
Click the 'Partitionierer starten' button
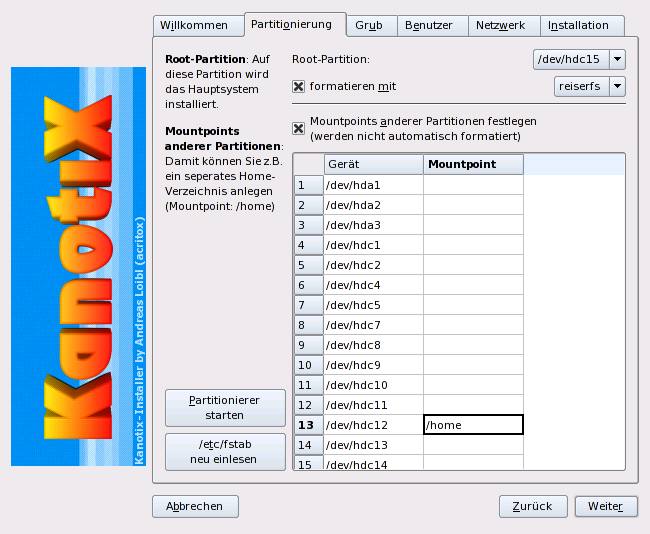point(225,408)
